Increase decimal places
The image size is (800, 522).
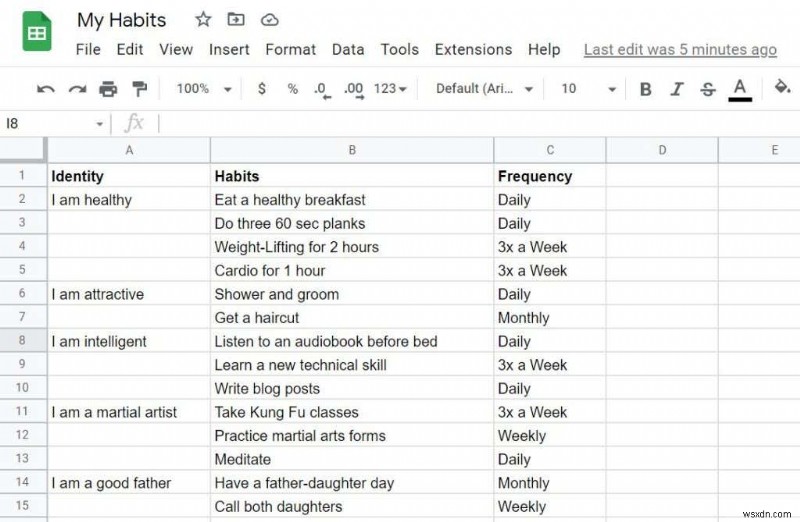tap(354, 90)
